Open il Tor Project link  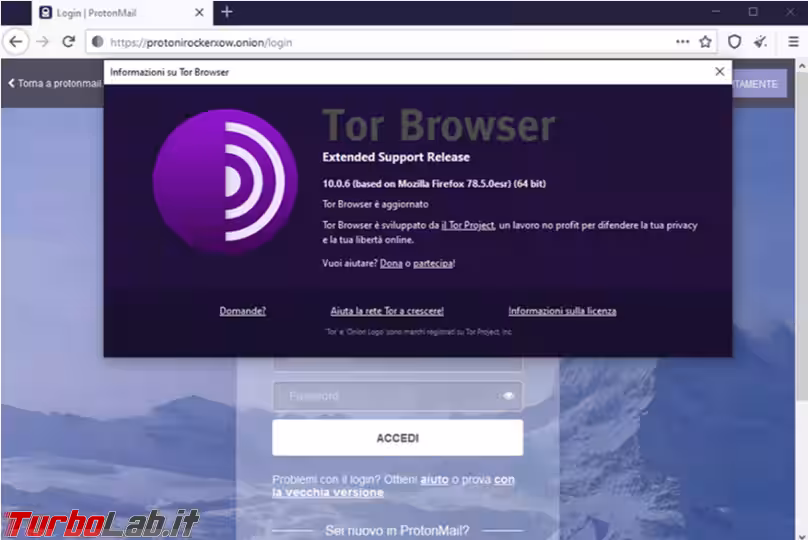(468, 225)
